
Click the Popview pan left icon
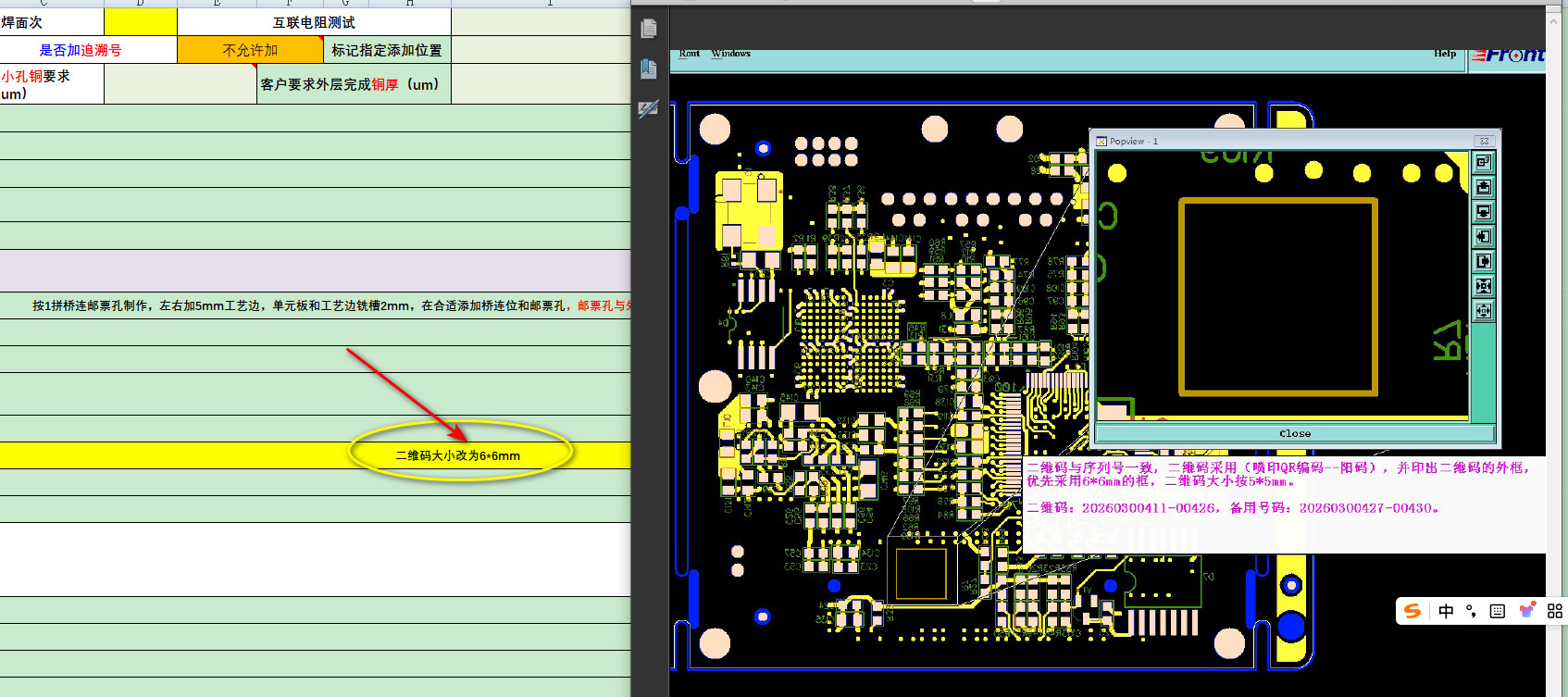(1484, 237)
